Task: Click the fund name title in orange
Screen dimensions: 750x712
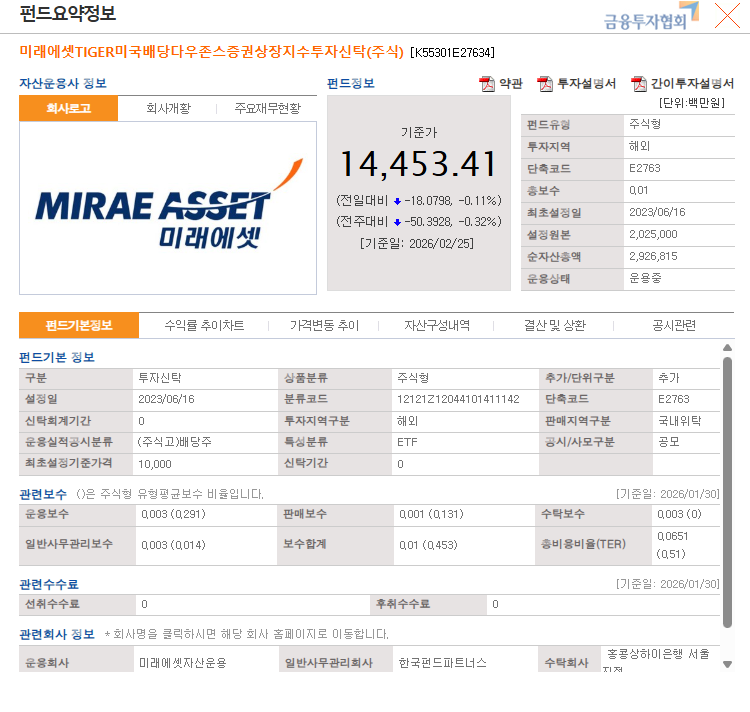Action: (211, 52)
